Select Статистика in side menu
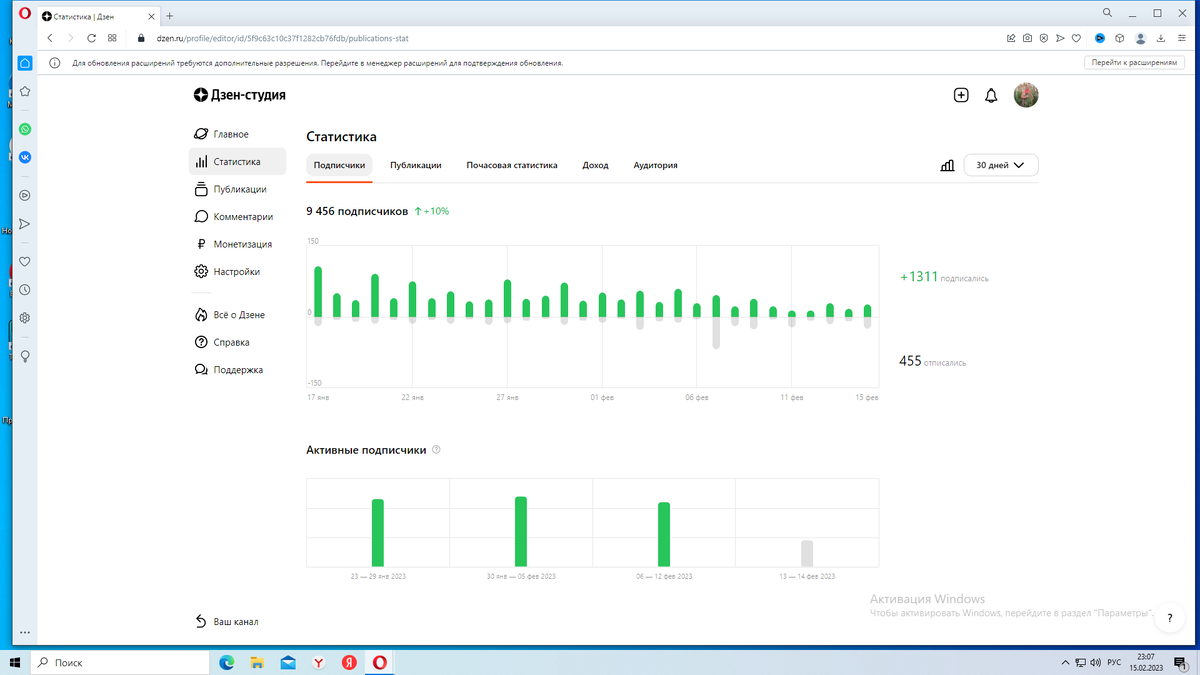Image resolution: width=1200 pixels, height=675 pixels. point(237,161)
